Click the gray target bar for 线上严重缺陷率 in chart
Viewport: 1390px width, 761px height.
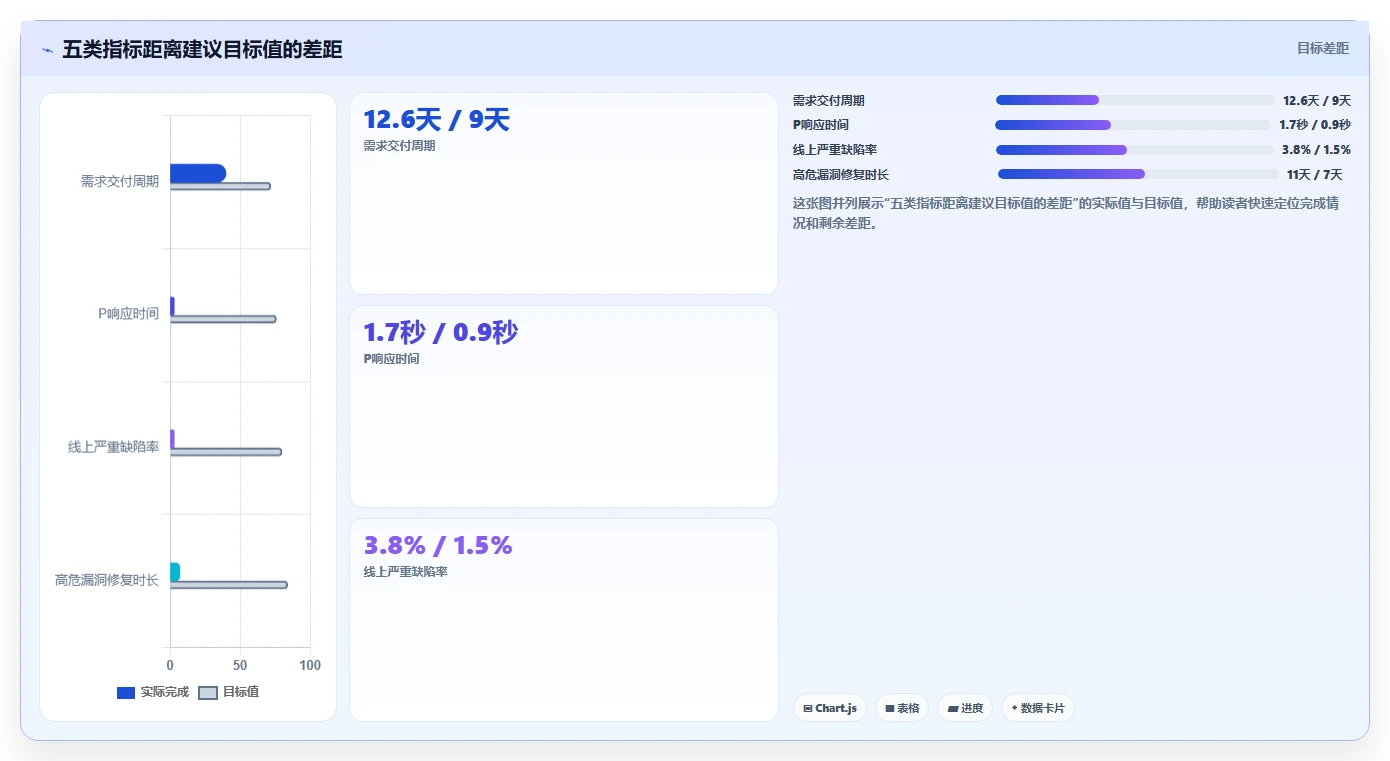(226, 452)
